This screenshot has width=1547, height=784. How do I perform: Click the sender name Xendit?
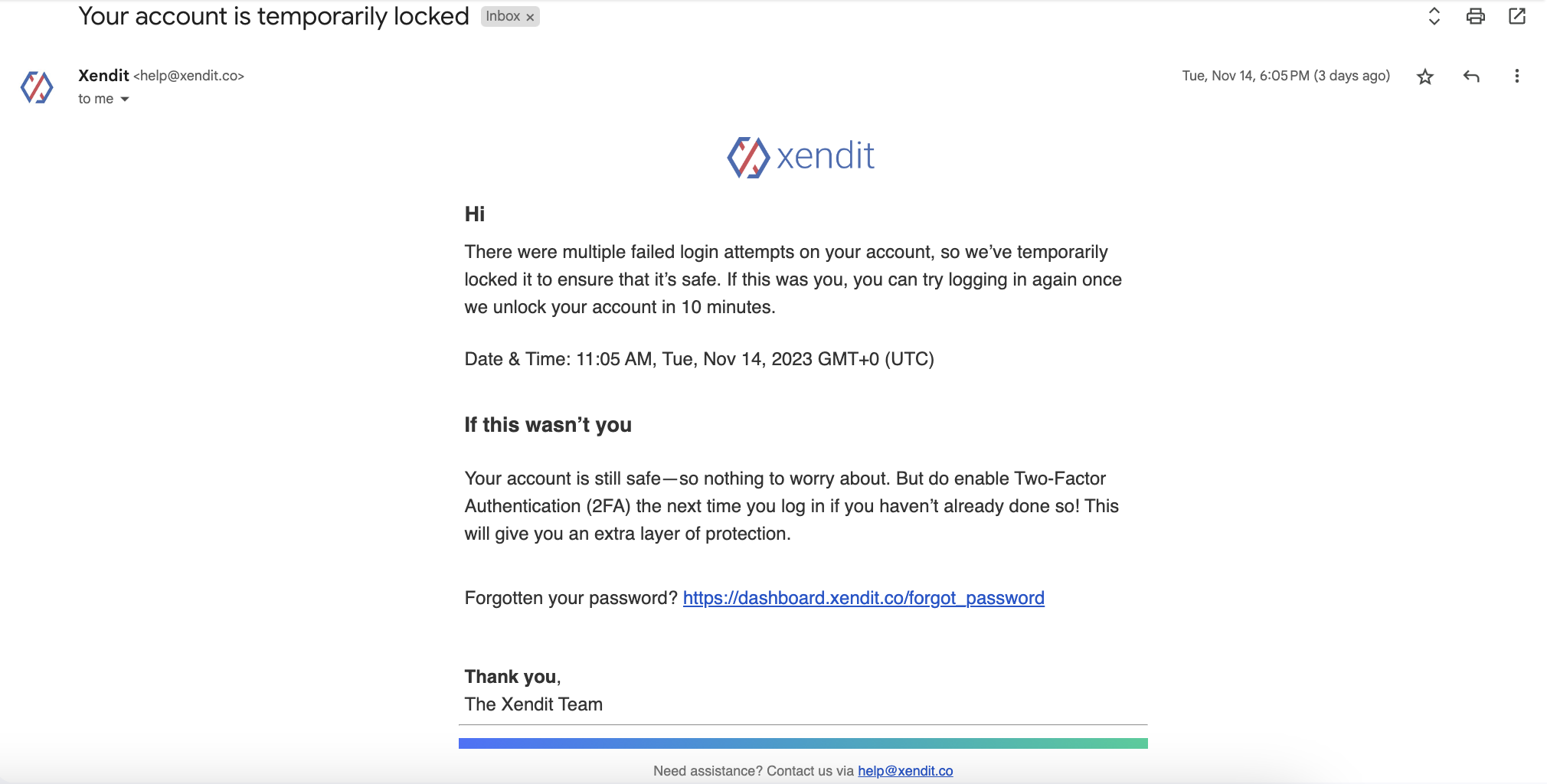pos(103,75)
